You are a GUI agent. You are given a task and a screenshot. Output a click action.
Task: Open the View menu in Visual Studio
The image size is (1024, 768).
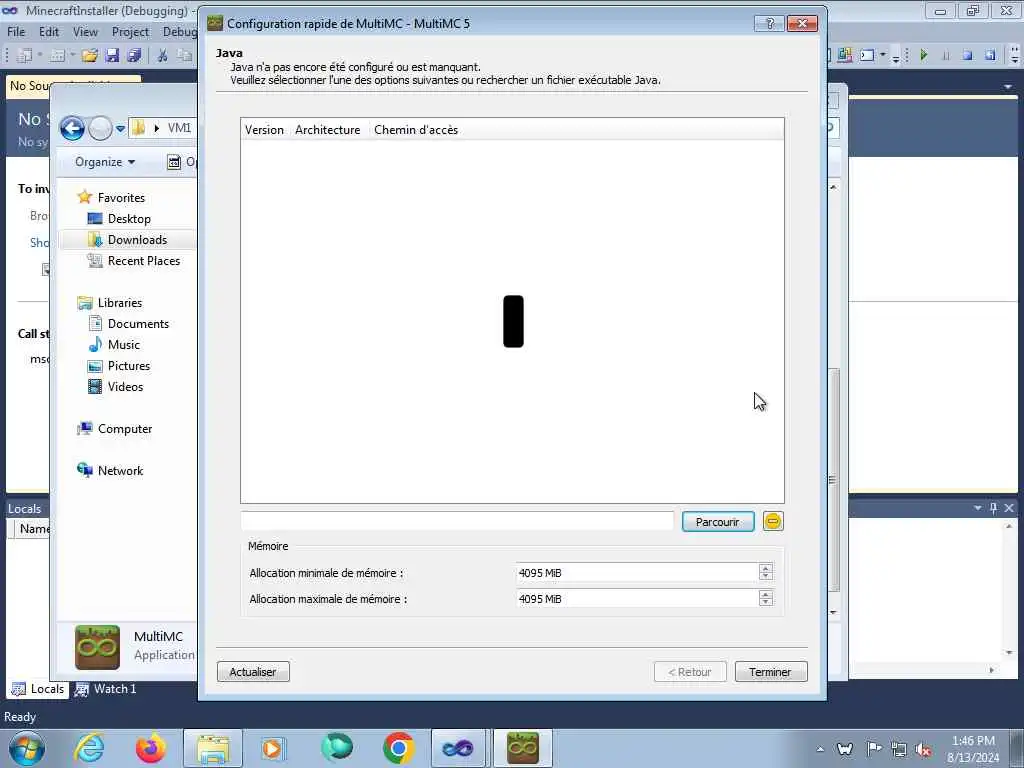click(x=85, y=32)
